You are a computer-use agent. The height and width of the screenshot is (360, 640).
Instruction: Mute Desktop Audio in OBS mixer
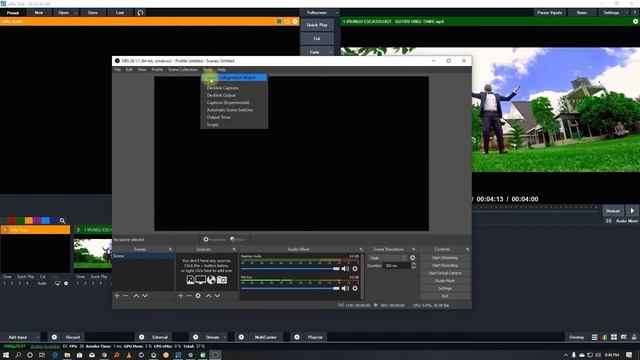tap(345, 269)
